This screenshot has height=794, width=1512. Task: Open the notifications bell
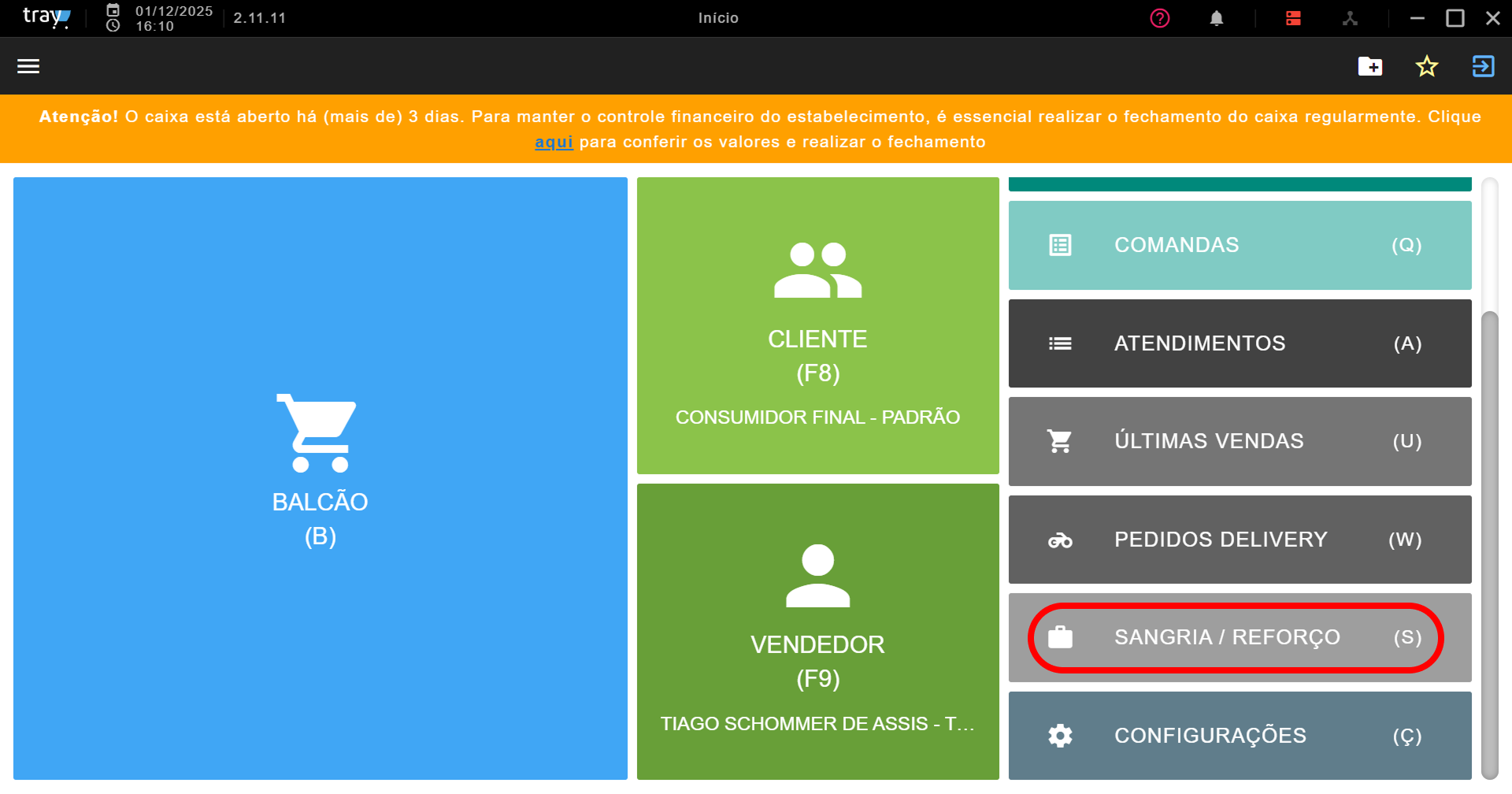pyautogui.click(x=1217, y=18)
